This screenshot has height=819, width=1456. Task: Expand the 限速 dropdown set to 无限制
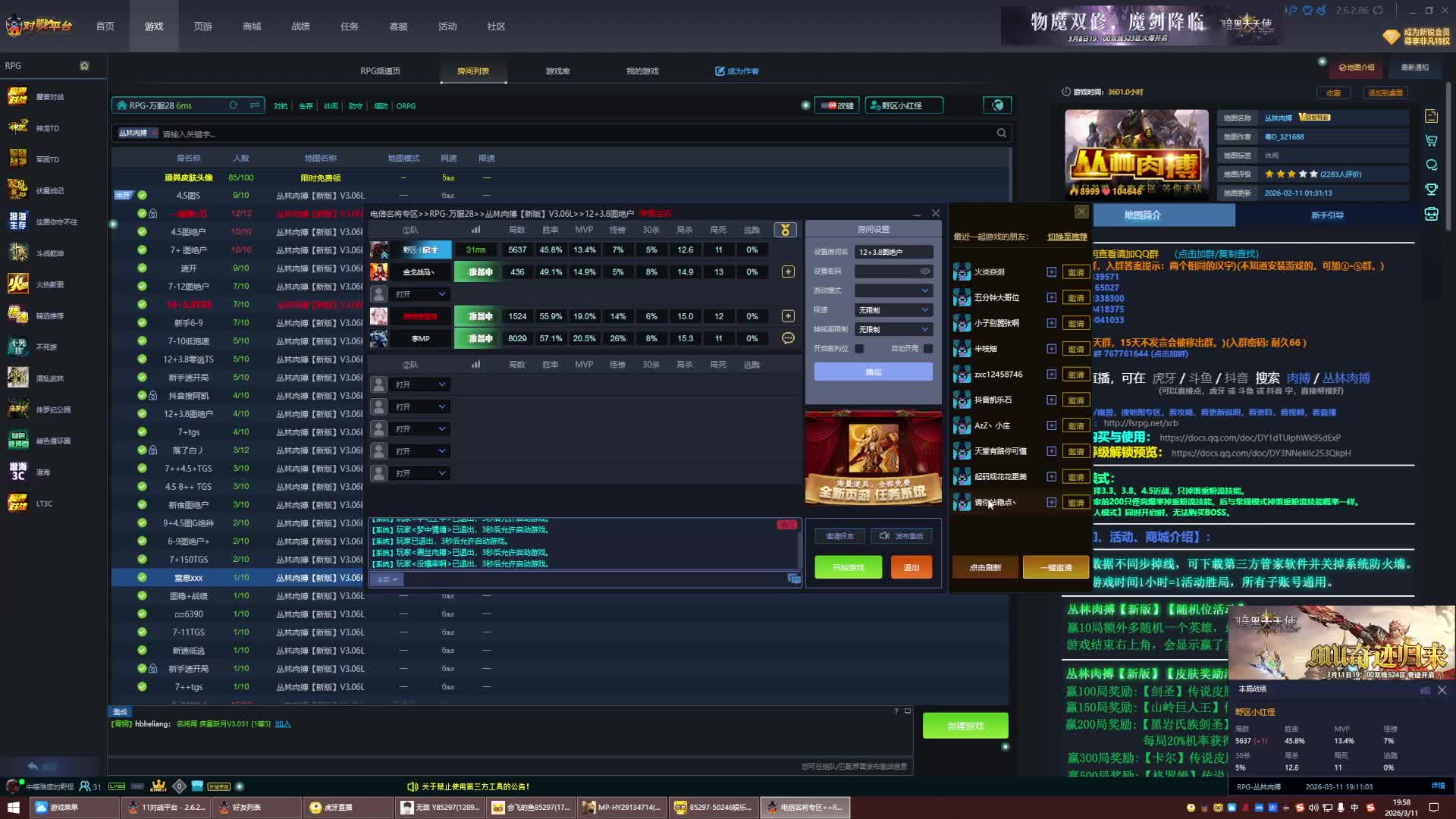[x=893, y=310]
